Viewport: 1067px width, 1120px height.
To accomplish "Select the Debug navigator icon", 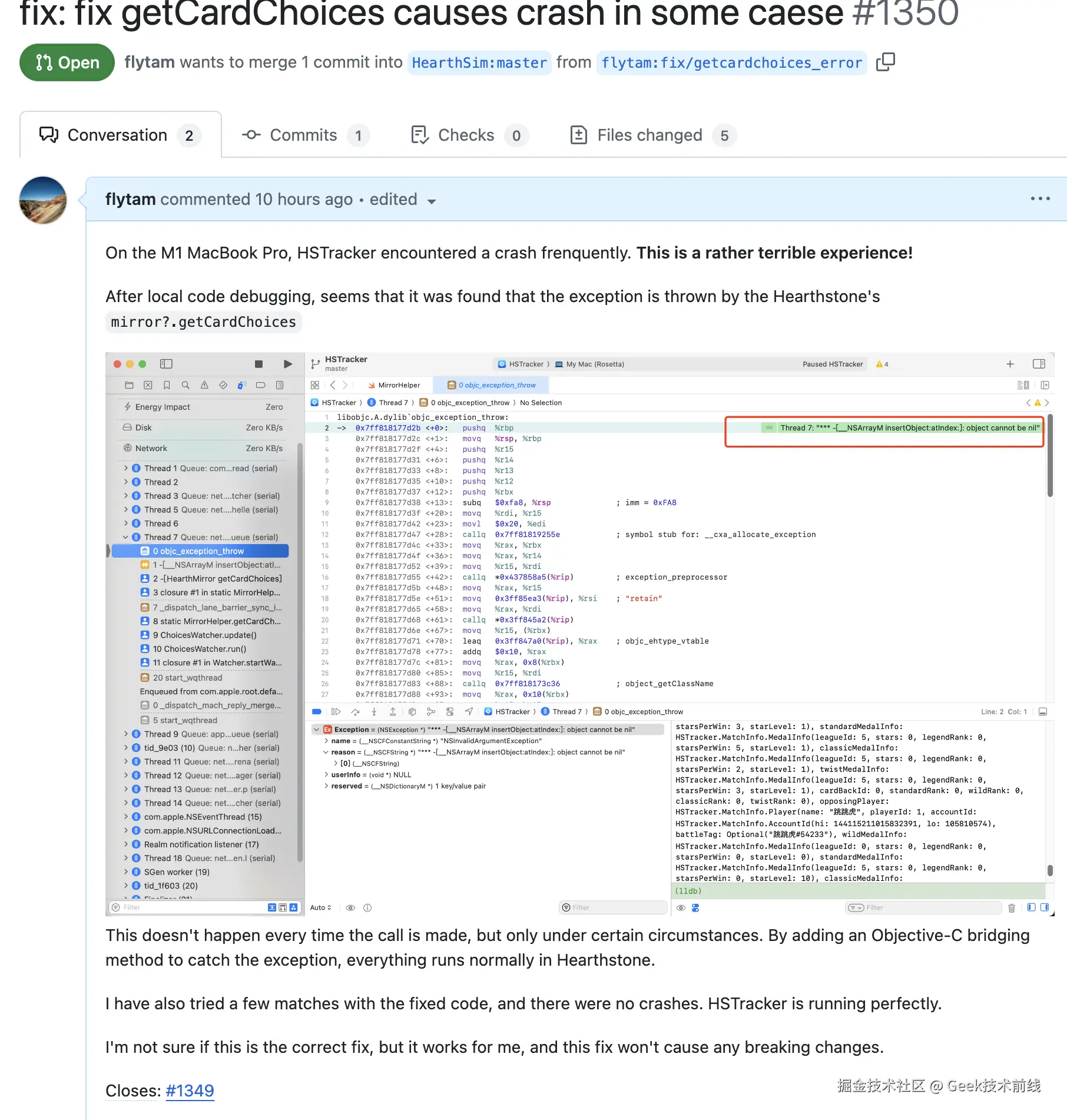I will (x=242, y=385).
